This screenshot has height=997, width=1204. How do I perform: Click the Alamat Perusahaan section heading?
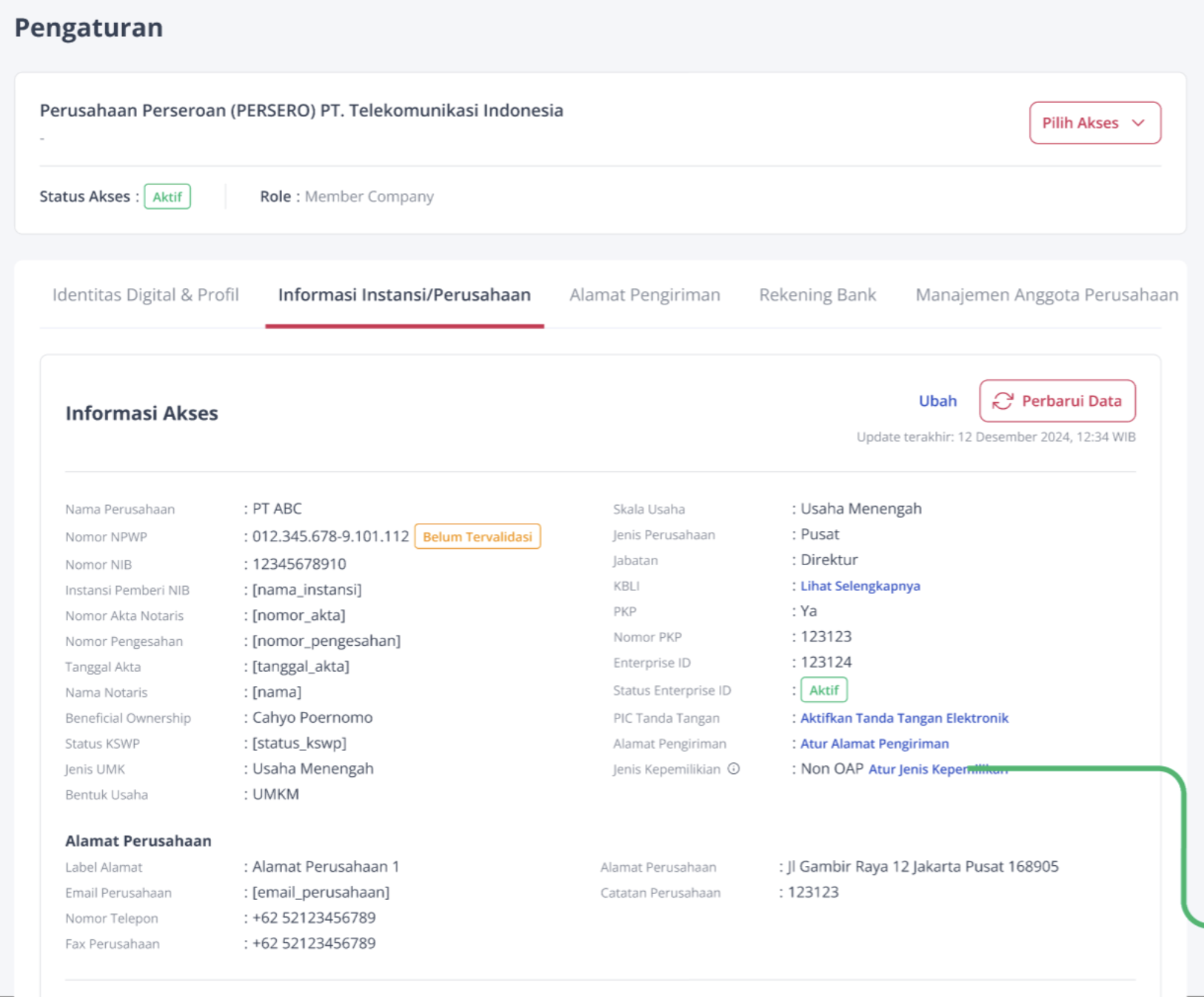(138, 841)
